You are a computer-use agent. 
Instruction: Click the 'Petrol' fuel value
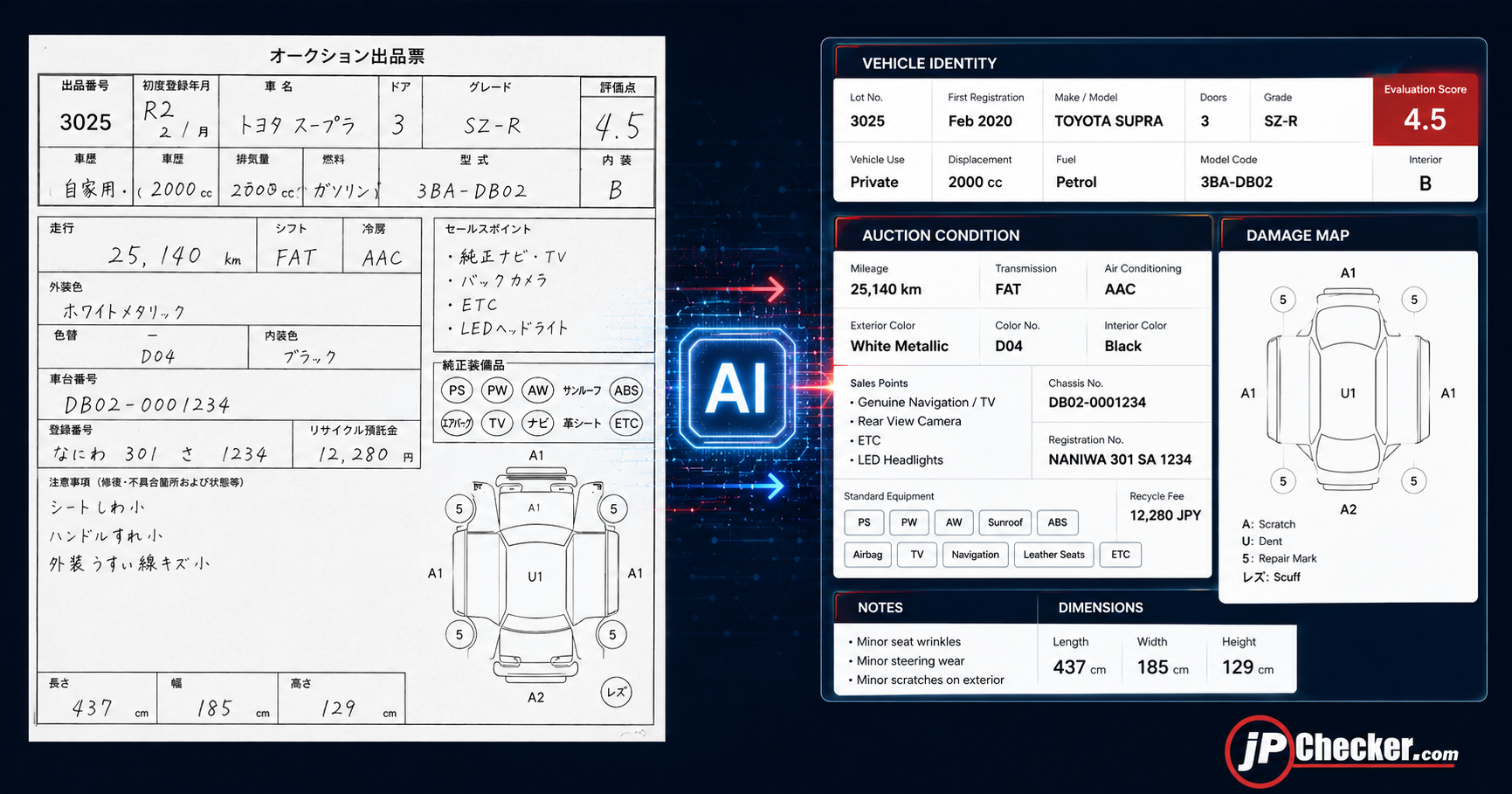click(x=1076, y=183)
